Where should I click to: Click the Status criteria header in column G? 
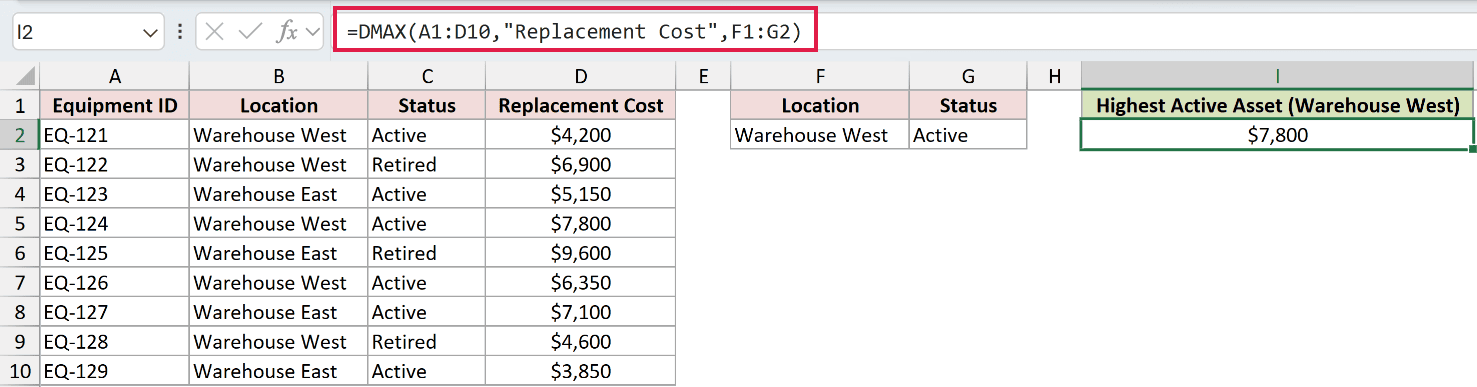968,105
